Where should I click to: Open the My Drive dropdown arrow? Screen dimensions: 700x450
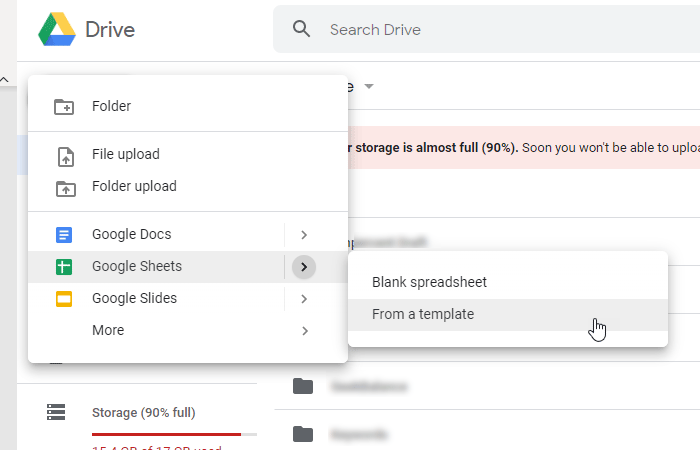click(x=369, y=87)
